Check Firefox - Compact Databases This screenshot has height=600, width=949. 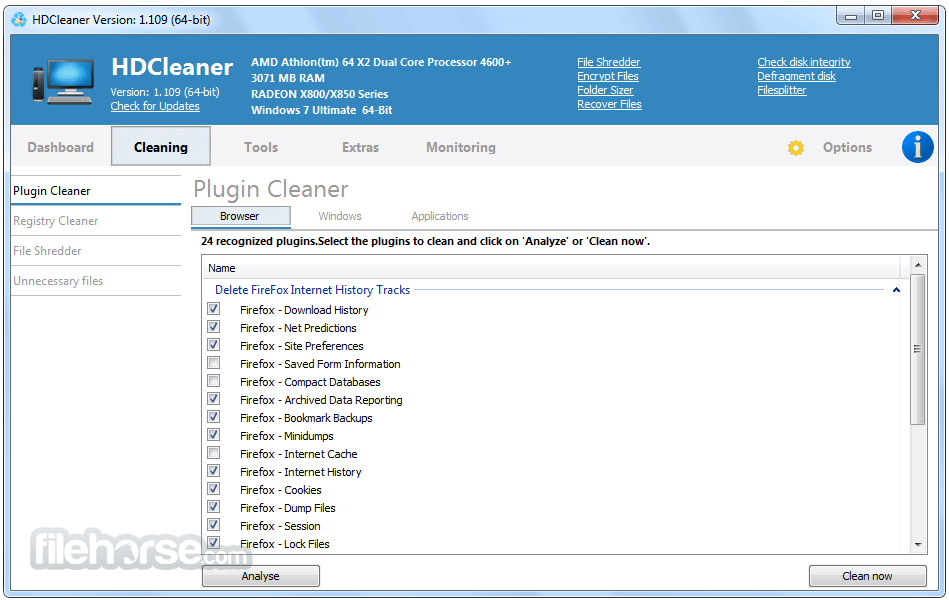(x=214, y=381)
